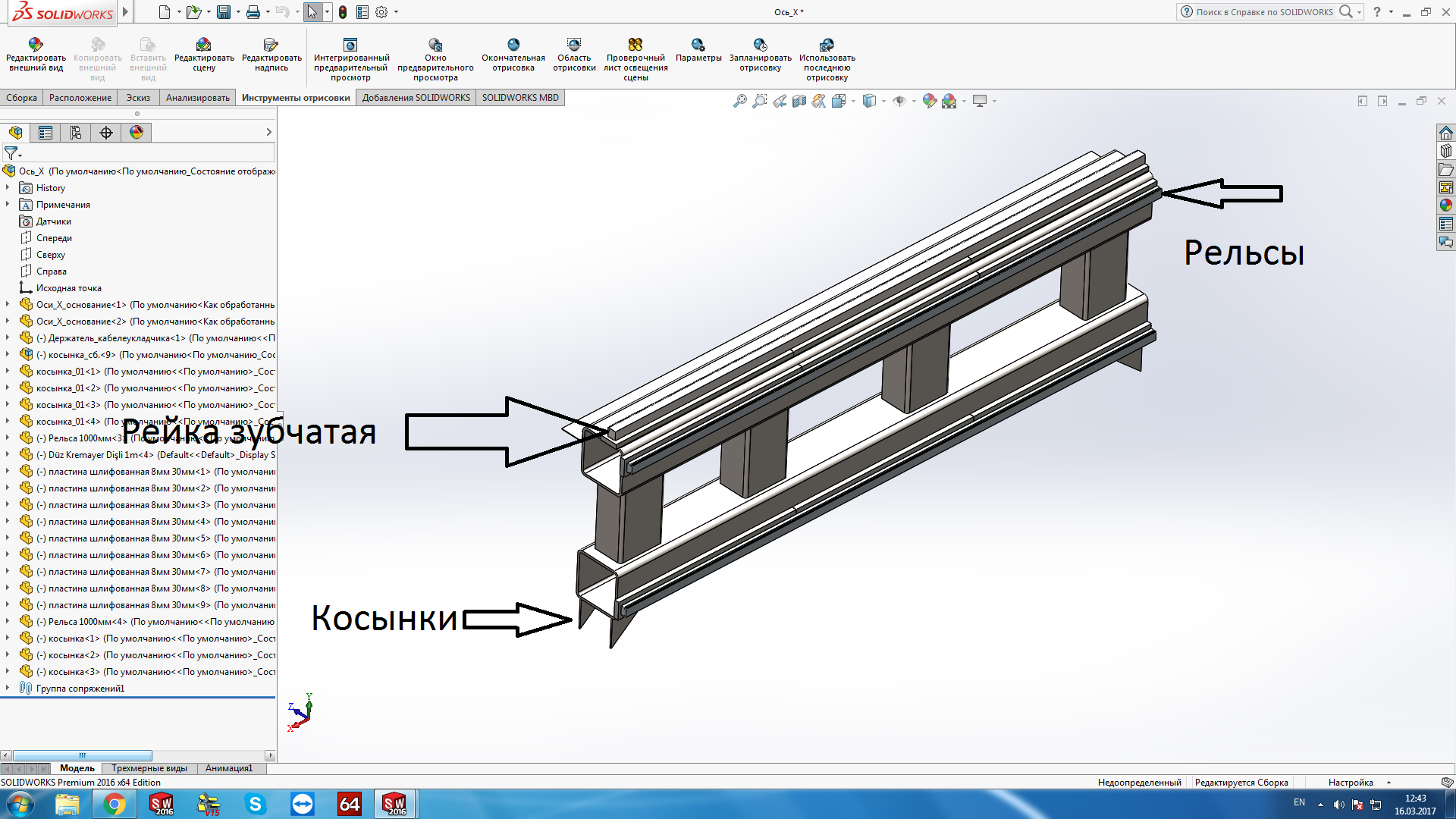Expand the History tree node
This screenshot has height=819, width=1456.
click(x=8, y=188)
